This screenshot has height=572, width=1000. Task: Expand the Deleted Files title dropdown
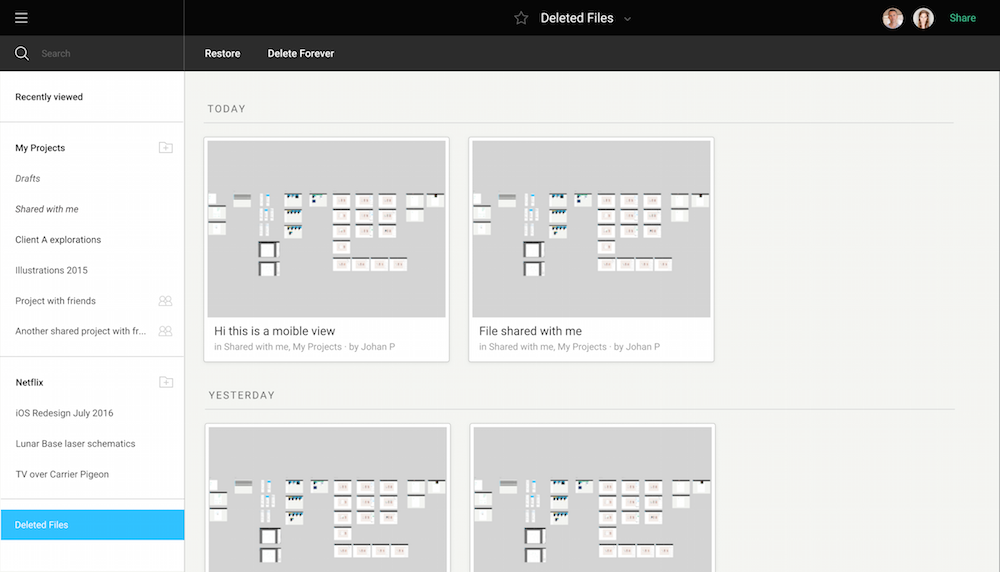pyautogui.click(x=628, y=19)
